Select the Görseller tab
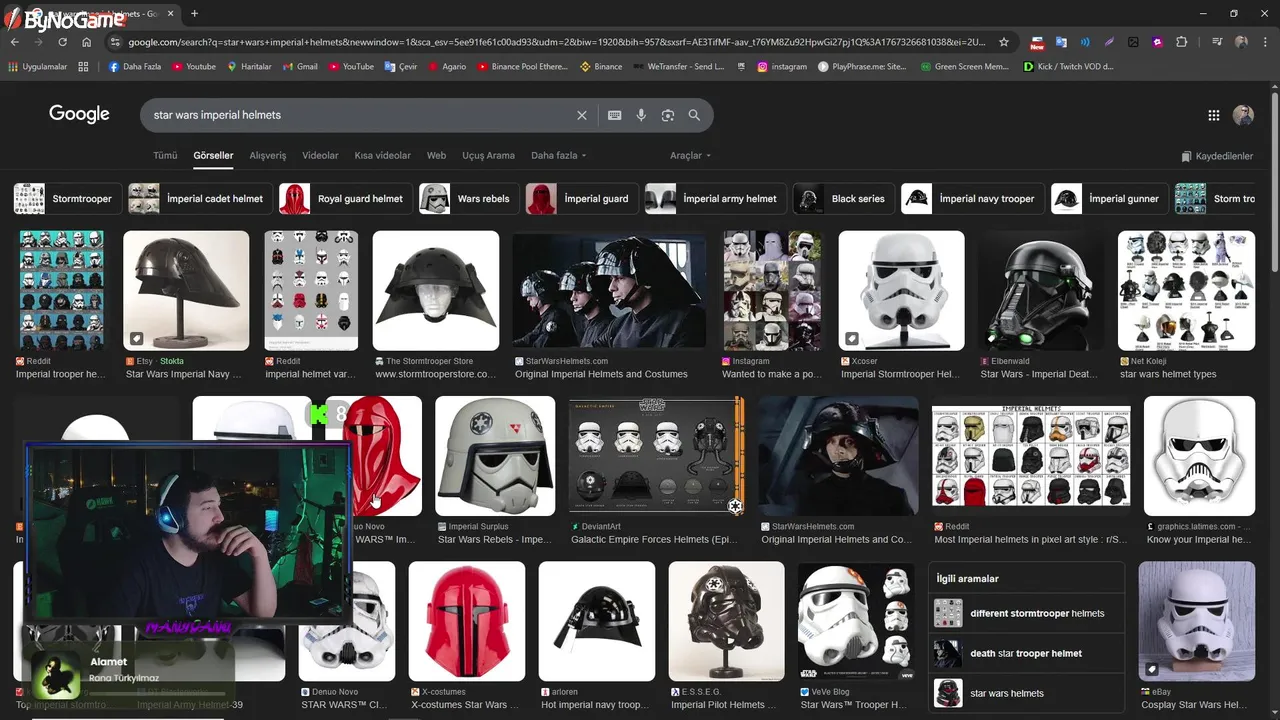 point(213,156)
